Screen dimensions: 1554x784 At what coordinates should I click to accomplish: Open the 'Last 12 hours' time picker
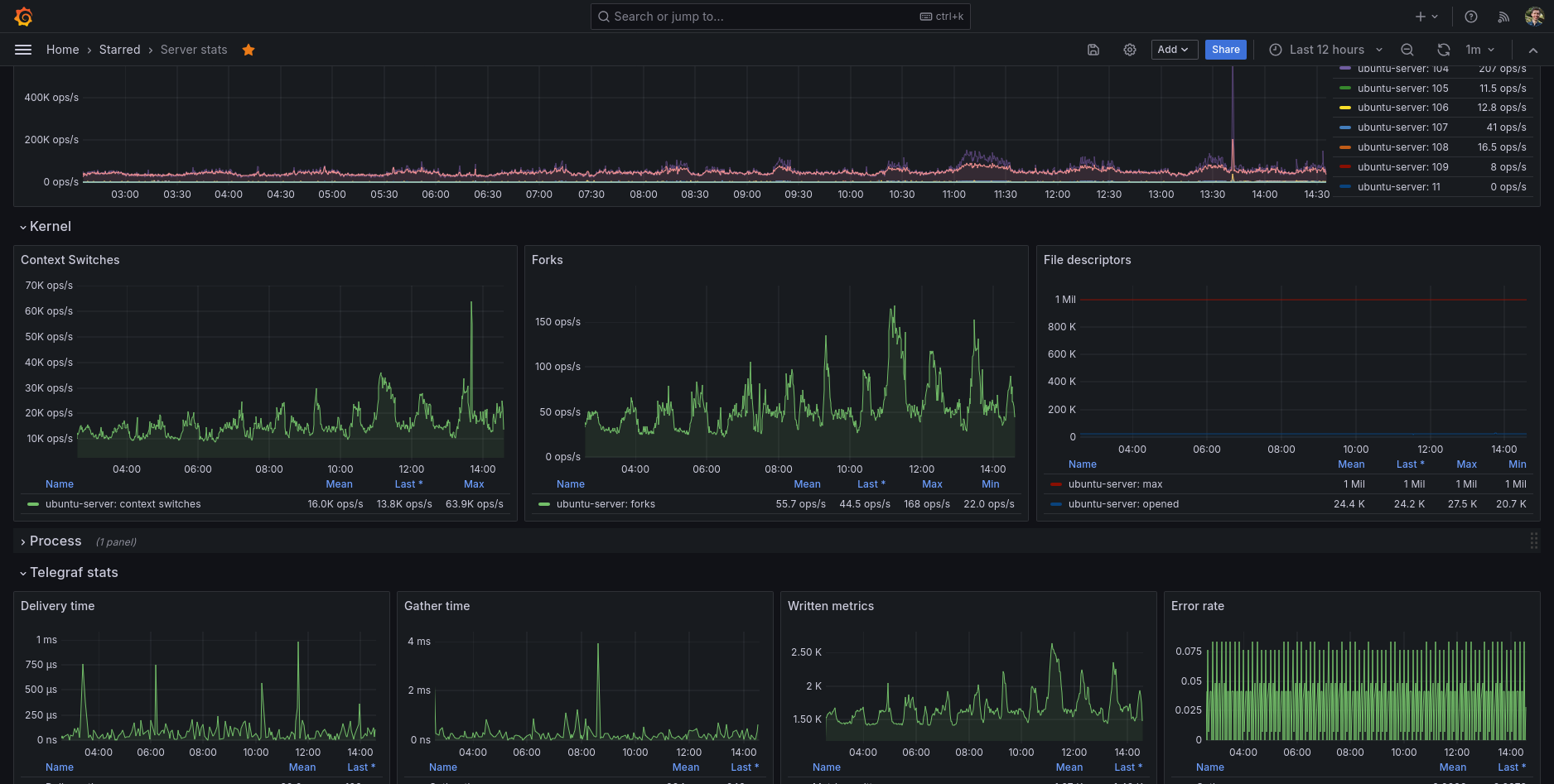(1326, 50)
